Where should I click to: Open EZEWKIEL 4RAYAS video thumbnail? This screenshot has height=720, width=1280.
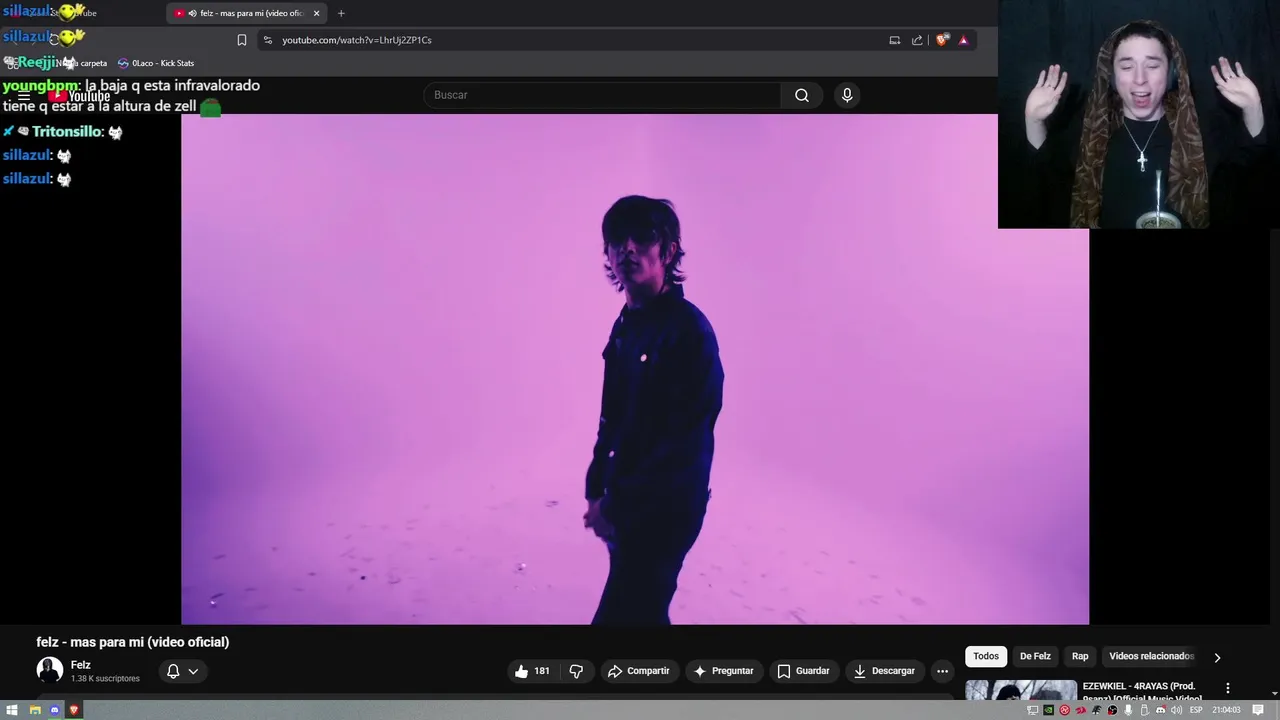click(1021, 690)
